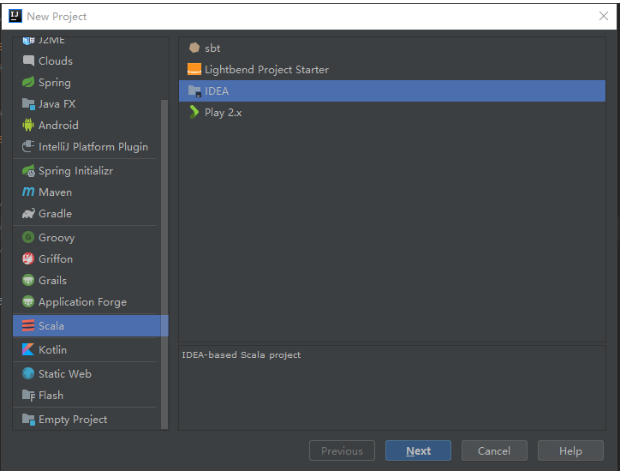Viewport: 622px width, 471px height.
Task: Click the Play 2.x green arrow icon
Action: click(194, 112)
